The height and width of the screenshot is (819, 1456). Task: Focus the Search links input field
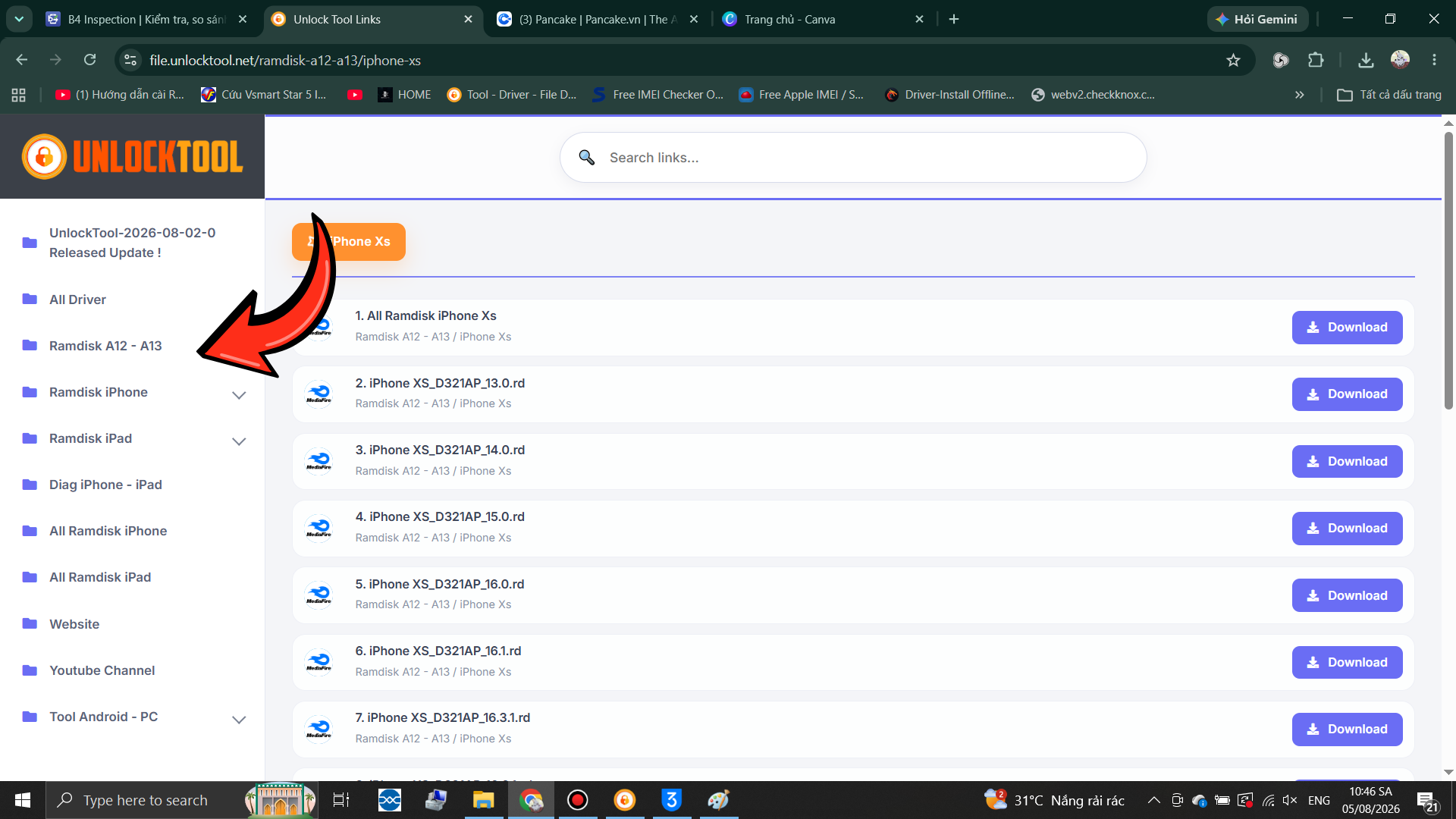[853, 158]
